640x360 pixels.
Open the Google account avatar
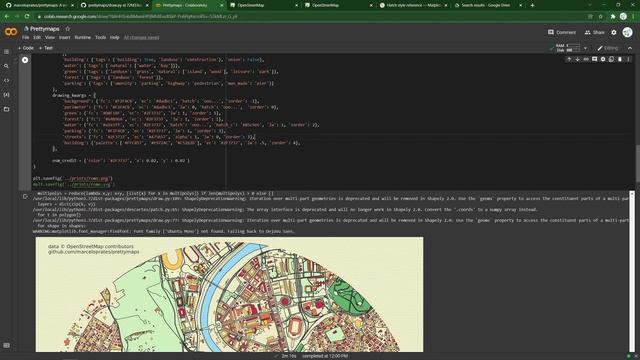627,32
